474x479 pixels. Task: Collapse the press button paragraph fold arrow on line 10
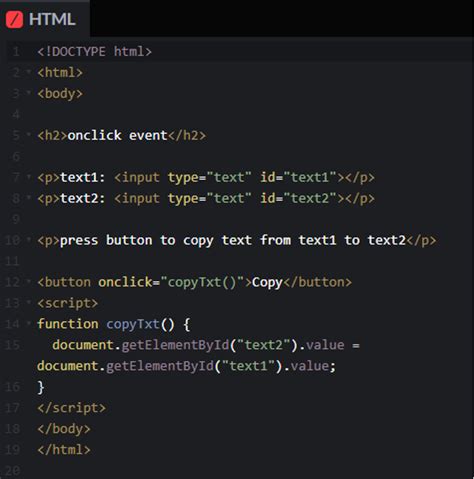tap(29, 240)
